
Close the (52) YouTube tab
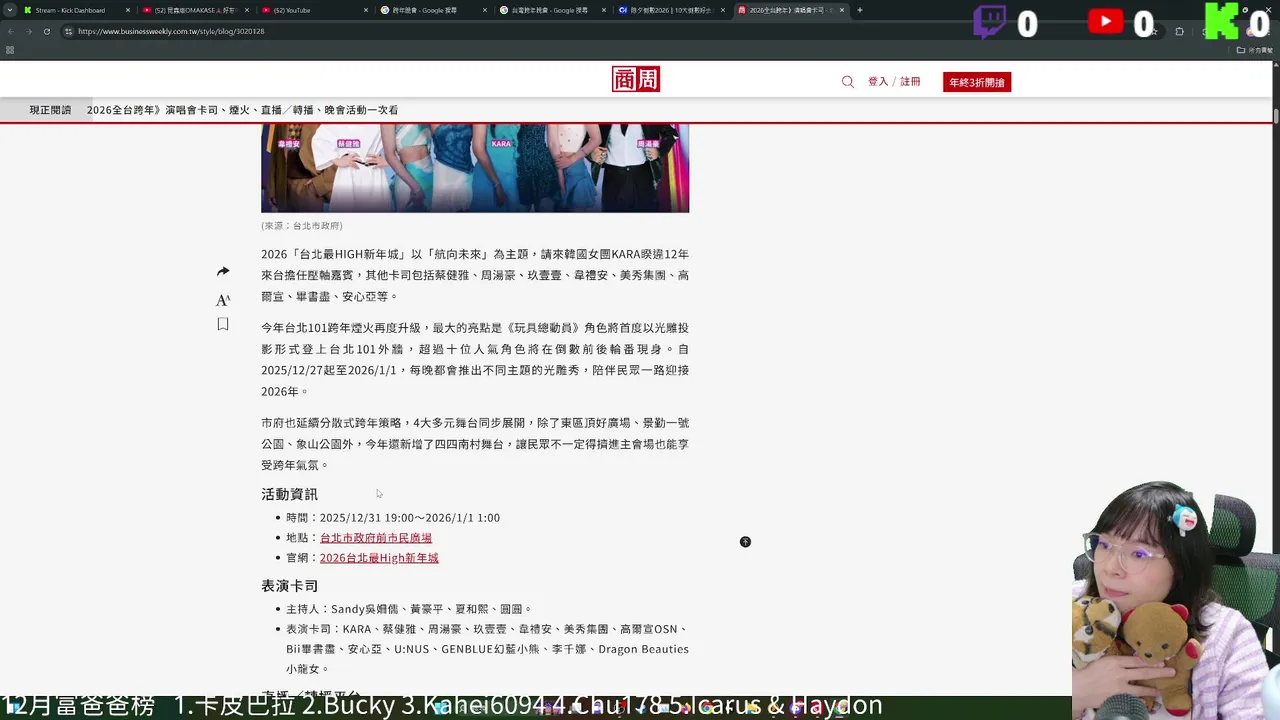pos(364,10)
